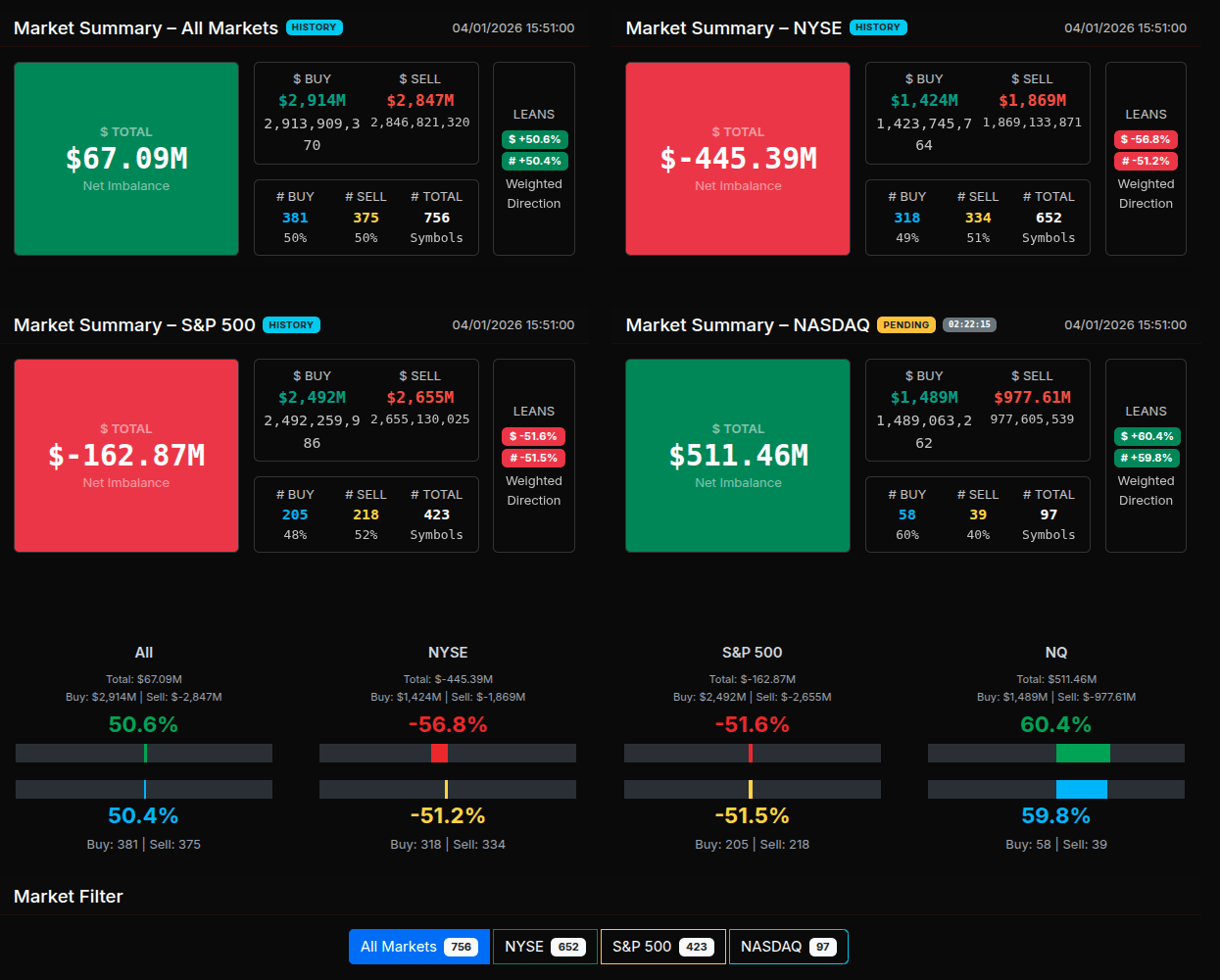Click HISTORY badge beside All Markets title

[x=315, y=27]
